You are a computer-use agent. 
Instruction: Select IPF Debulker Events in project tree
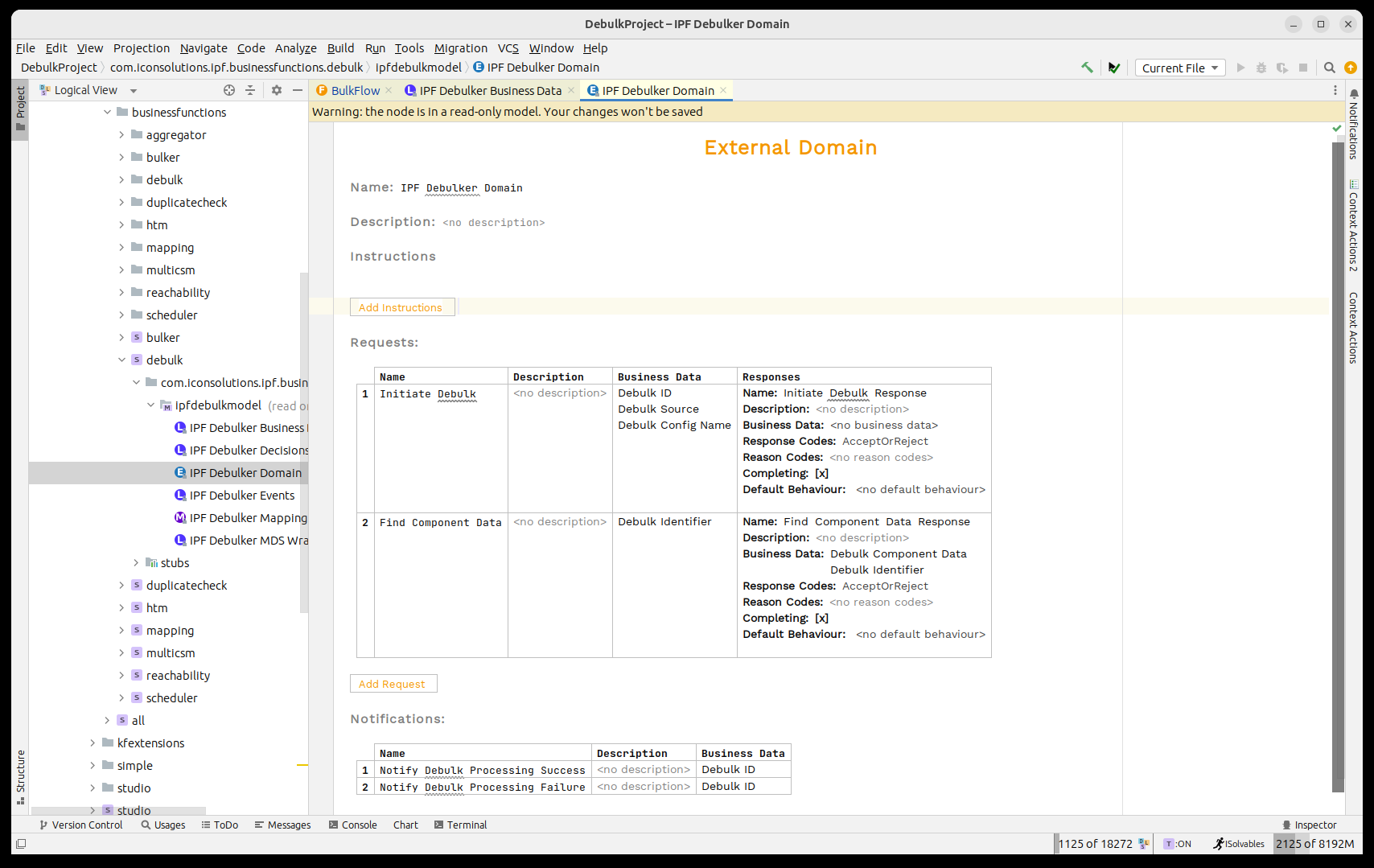coord(241,496)
